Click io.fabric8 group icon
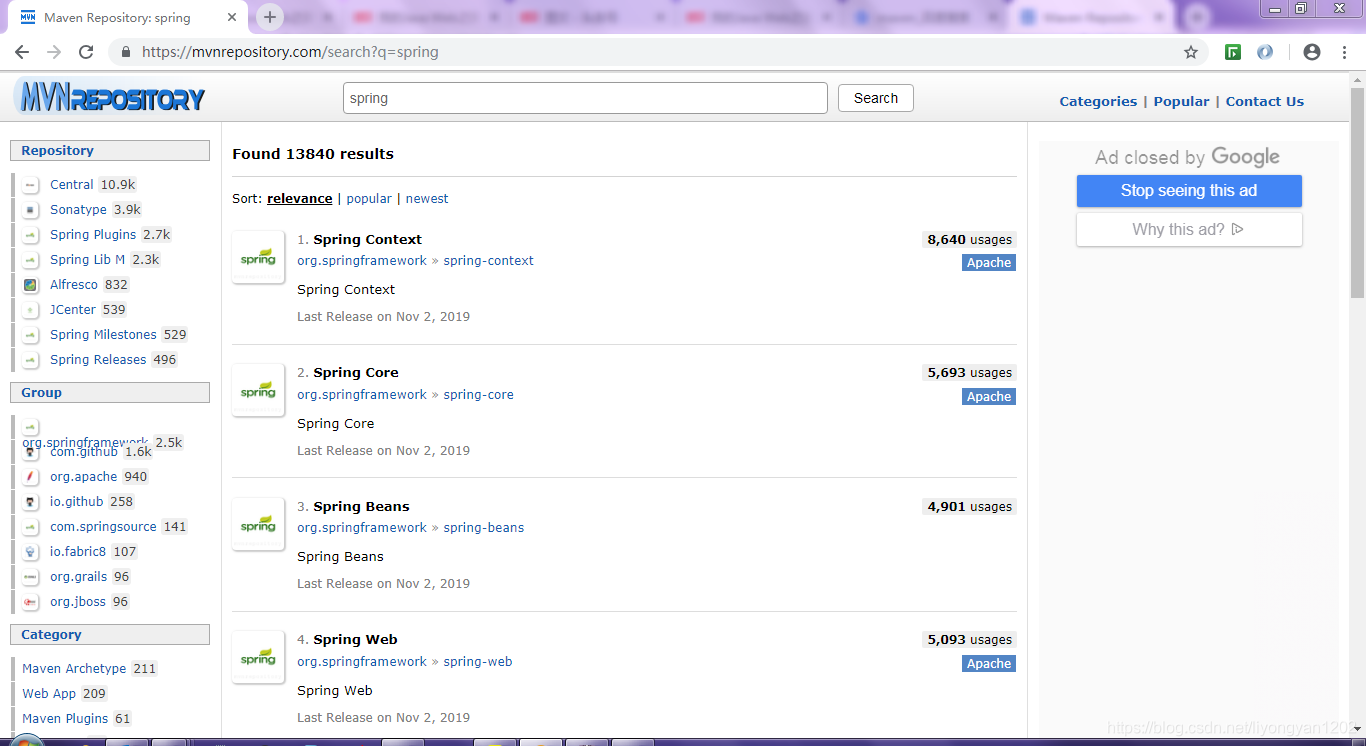1366x746 pixels. pos(31,552)
